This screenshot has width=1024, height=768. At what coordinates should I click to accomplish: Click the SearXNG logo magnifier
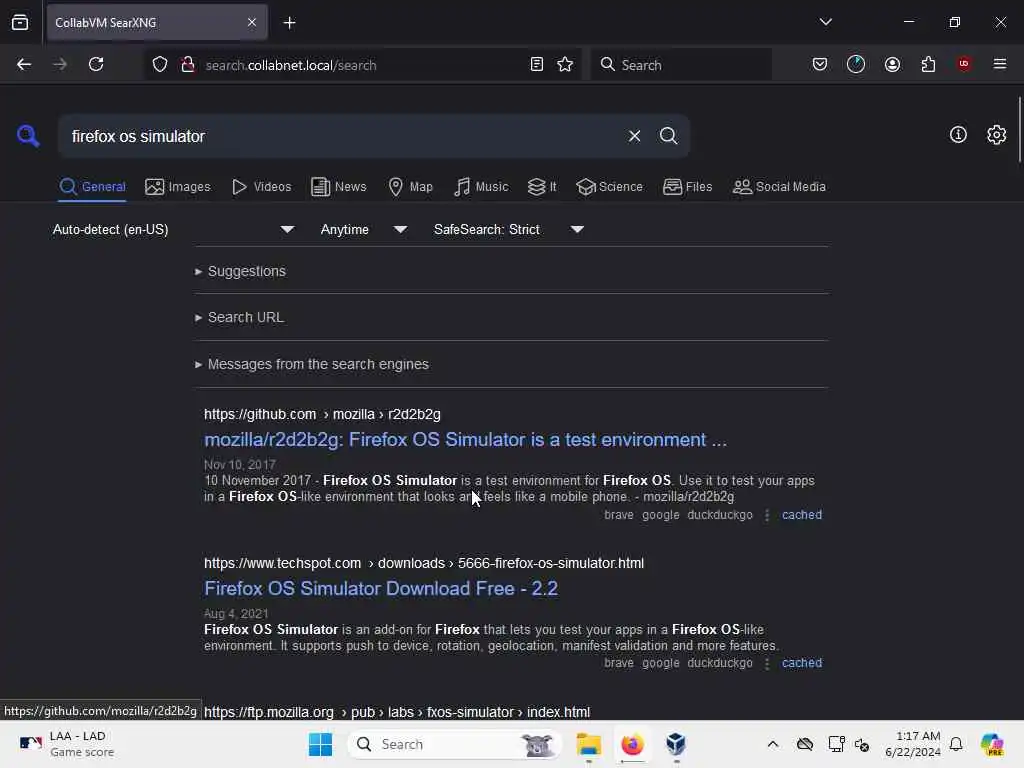tap(28, 136)
